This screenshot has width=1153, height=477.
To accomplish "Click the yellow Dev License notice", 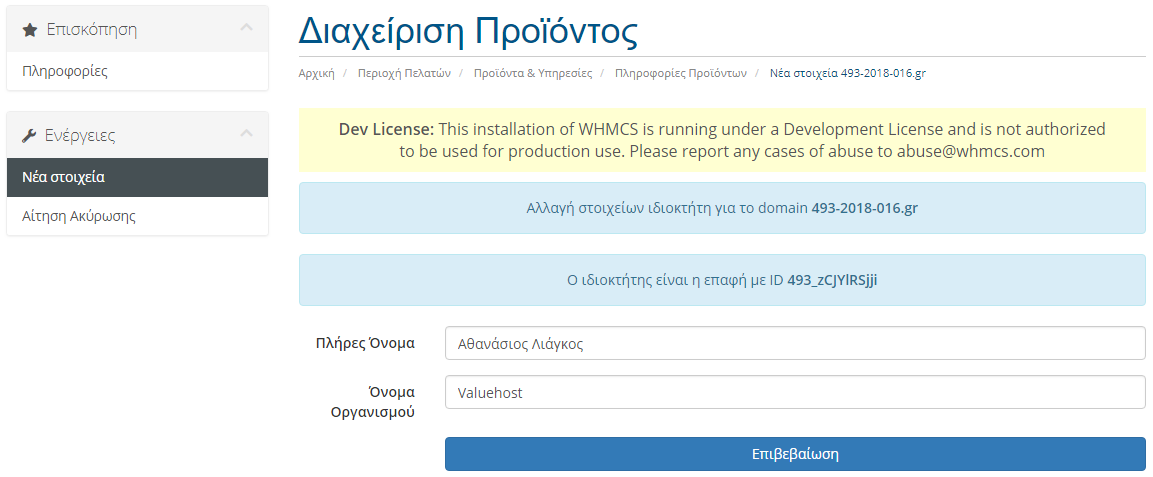I will [x=722, y=141].
